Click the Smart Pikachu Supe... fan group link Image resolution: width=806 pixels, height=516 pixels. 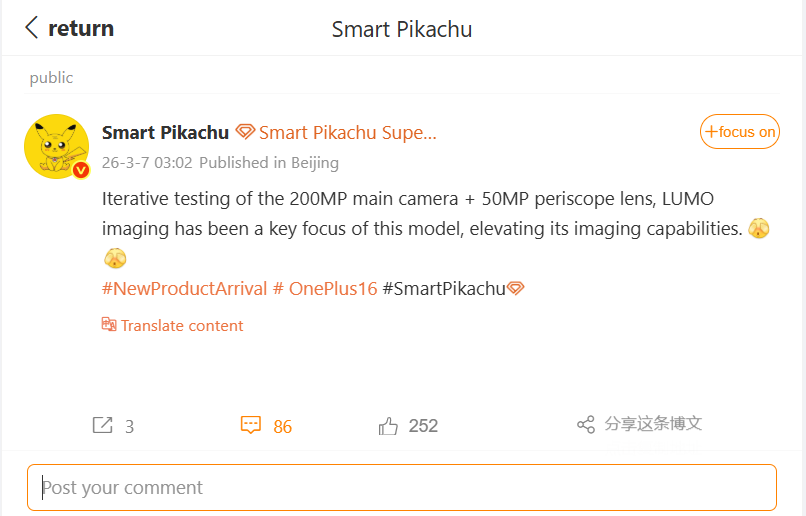pos(347,133)
